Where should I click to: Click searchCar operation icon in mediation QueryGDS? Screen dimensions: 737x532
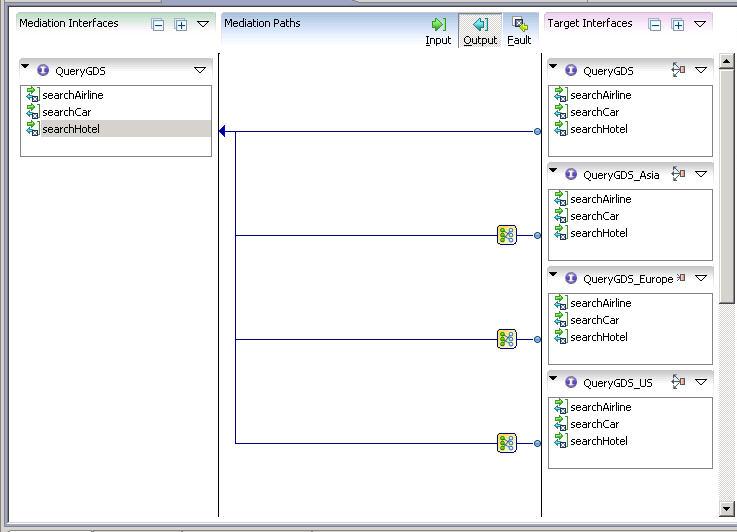(32, 111)
